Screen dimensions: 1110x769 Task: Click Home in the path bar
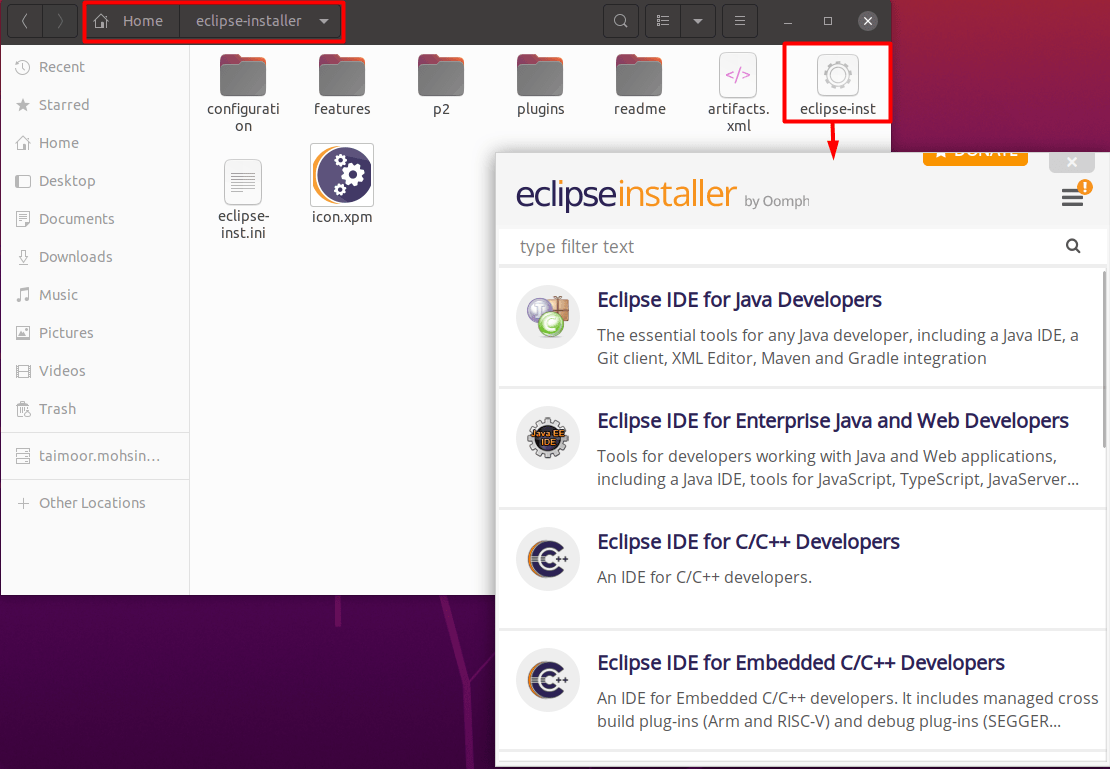(132, 21)
